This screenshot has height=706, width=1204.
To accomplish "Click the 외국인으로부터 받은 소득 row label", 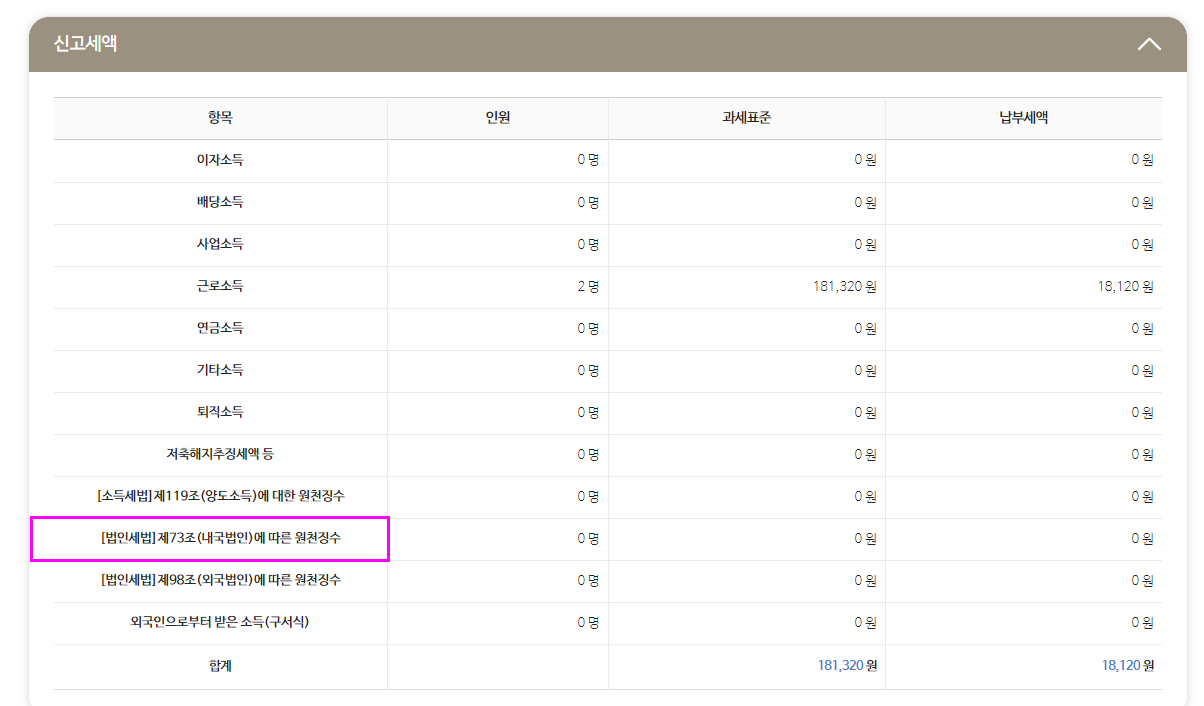I will 220,622.
